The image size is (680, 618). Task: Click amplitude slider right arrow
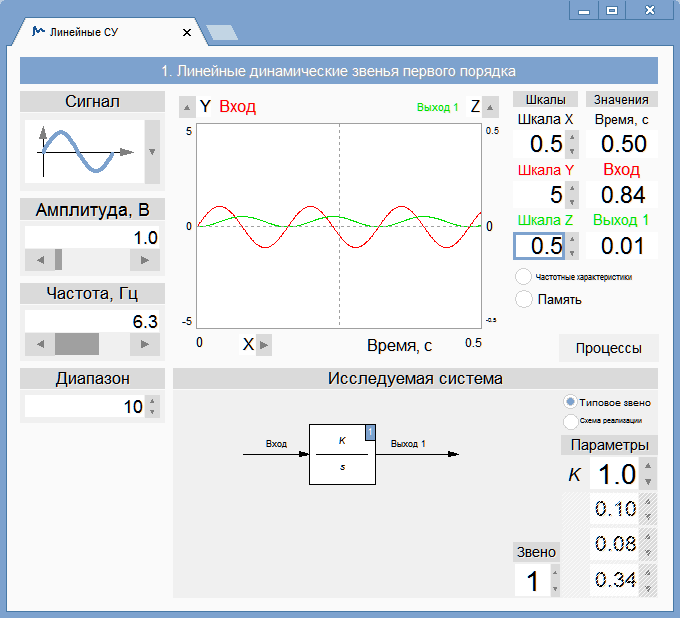(x=146, y=260)
